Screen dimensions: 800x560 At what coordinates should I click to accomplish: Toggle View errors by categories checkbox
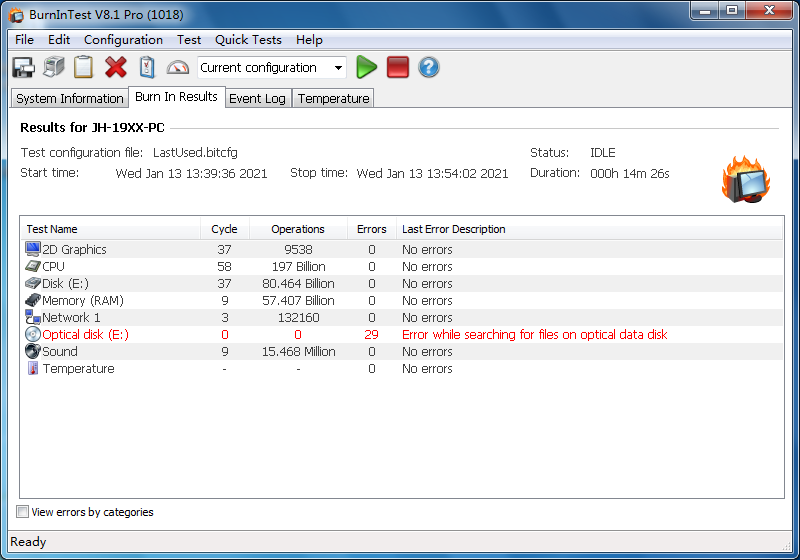point(22,512)
